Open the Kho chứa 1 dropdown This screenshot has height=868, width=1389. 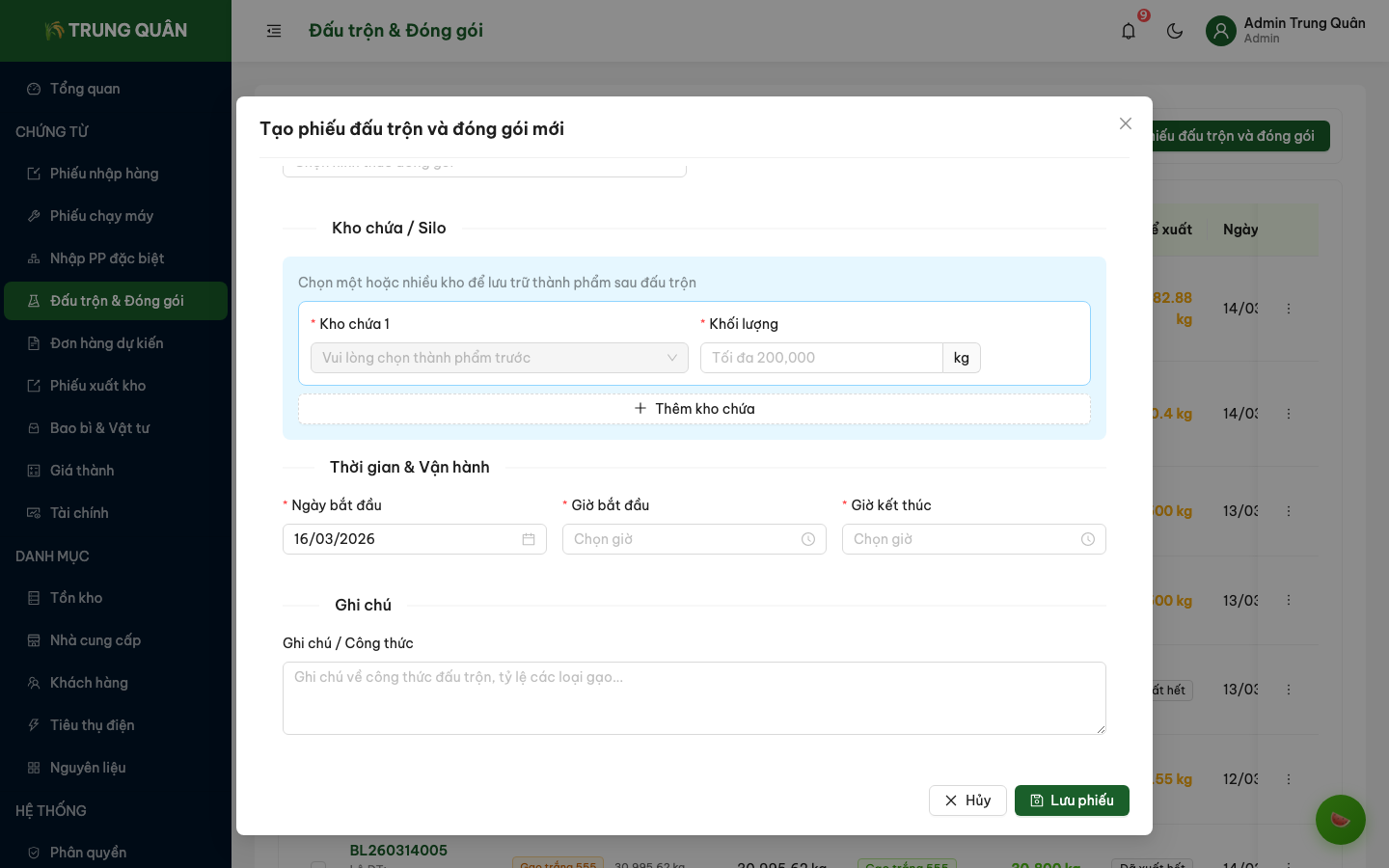click(499, 358)
